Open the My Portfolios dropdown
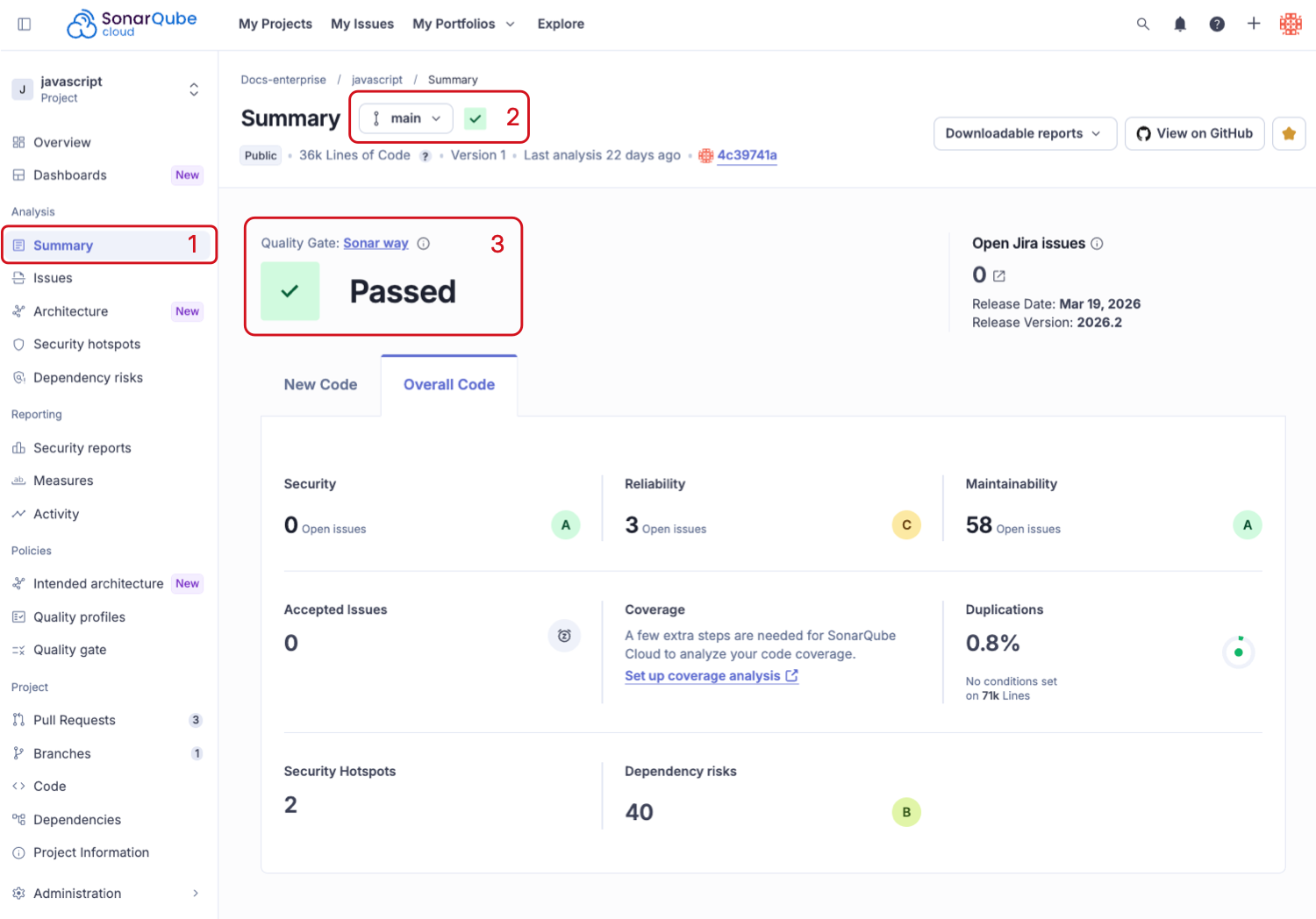 (463, 24)
